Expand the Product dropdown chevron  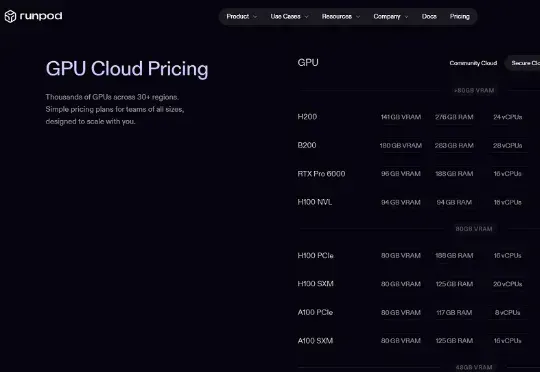tap(255, 17)
